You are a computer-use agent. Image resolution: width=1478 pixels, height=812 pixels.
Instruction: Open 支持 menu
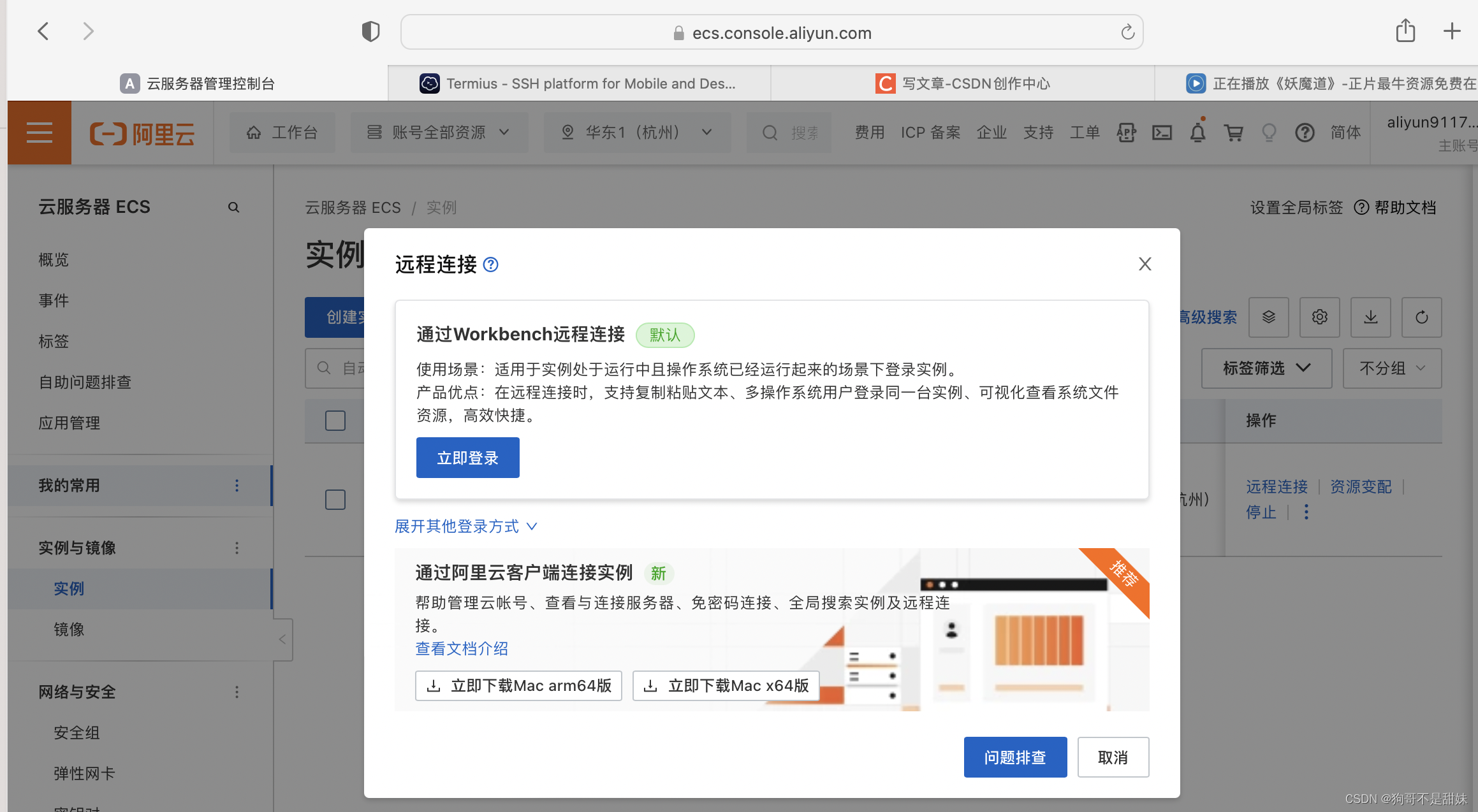[1038, 133]
